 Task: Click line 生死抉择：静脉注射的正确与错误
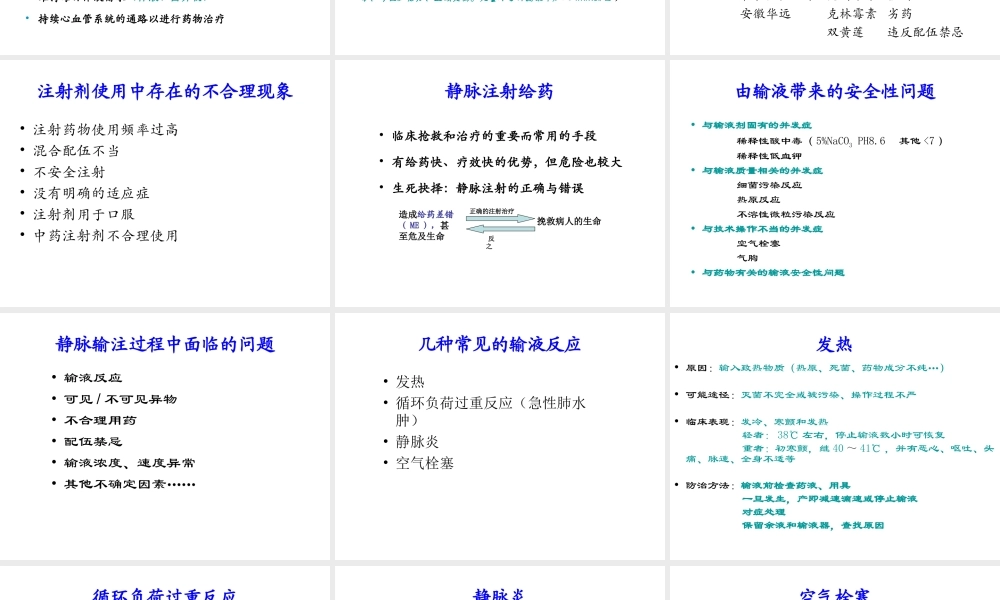pos(488,188)
